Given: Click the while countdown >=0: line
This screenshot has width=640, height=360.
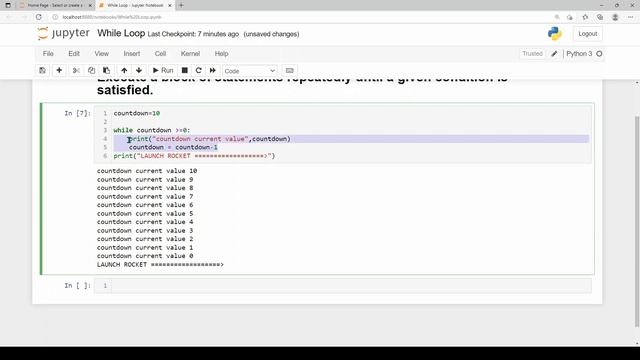Looking at the screenshot, I should tap(152, 130).
